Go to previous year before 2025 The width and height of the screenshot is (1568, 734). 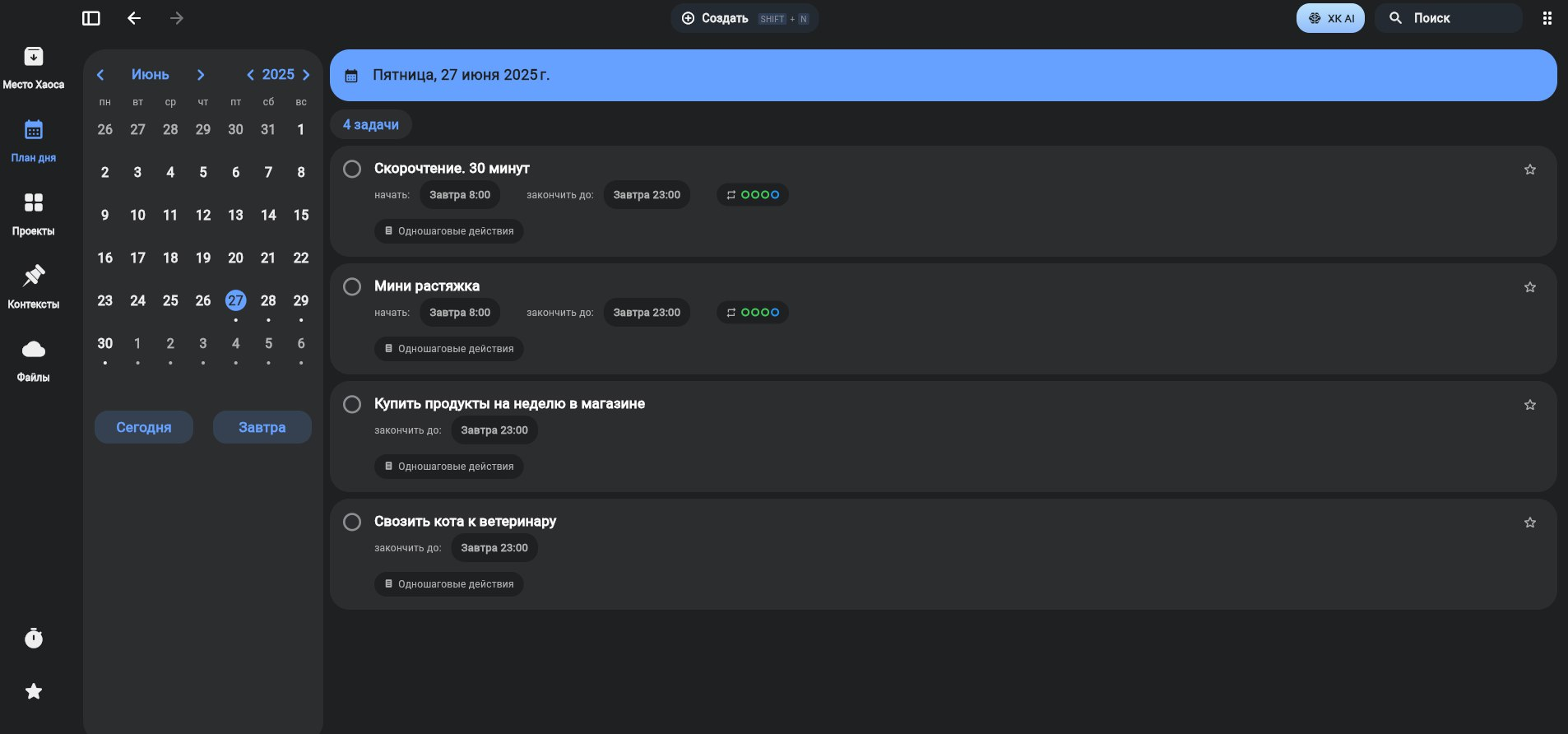click(x=250, y=75)
